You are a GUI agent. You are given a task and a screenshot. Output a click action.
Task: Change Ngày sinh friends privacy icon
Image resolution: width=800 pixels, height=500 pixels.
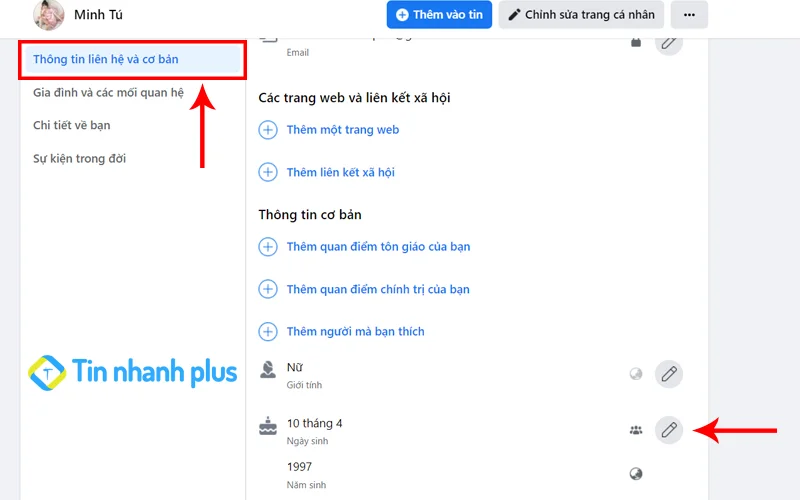pyautogui.click(x=636, y=430)
